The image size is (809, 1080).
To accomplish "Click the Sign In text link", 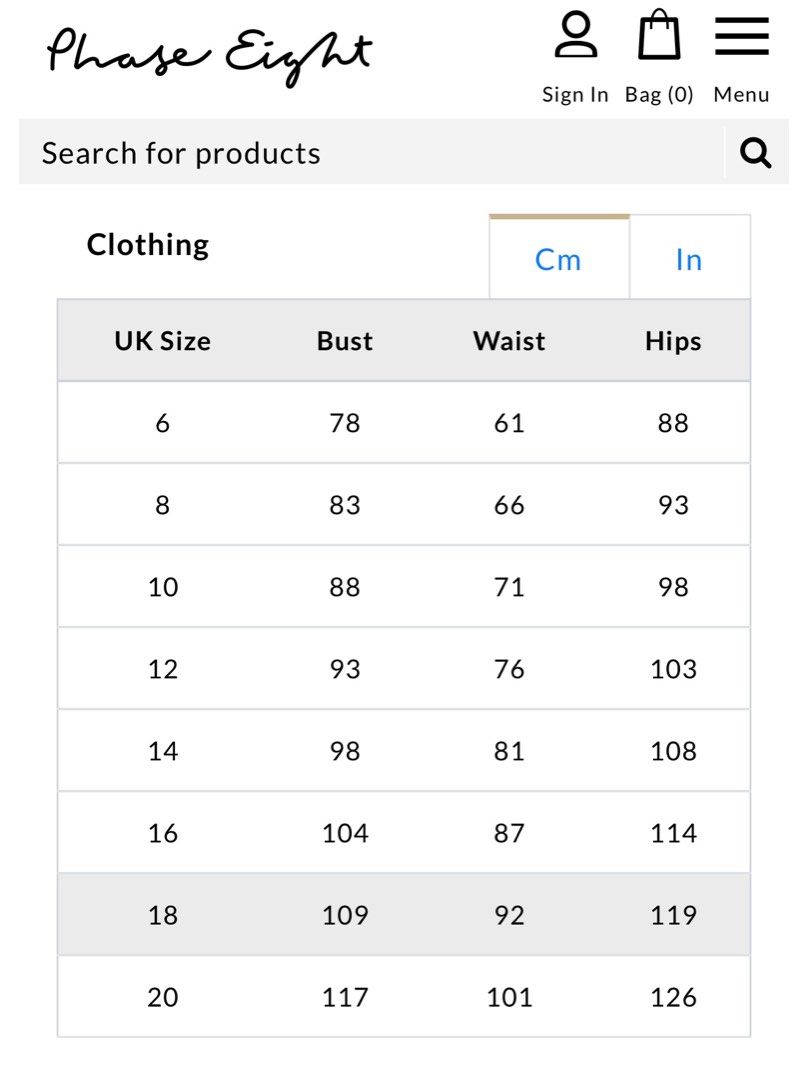I will (575, 94).
